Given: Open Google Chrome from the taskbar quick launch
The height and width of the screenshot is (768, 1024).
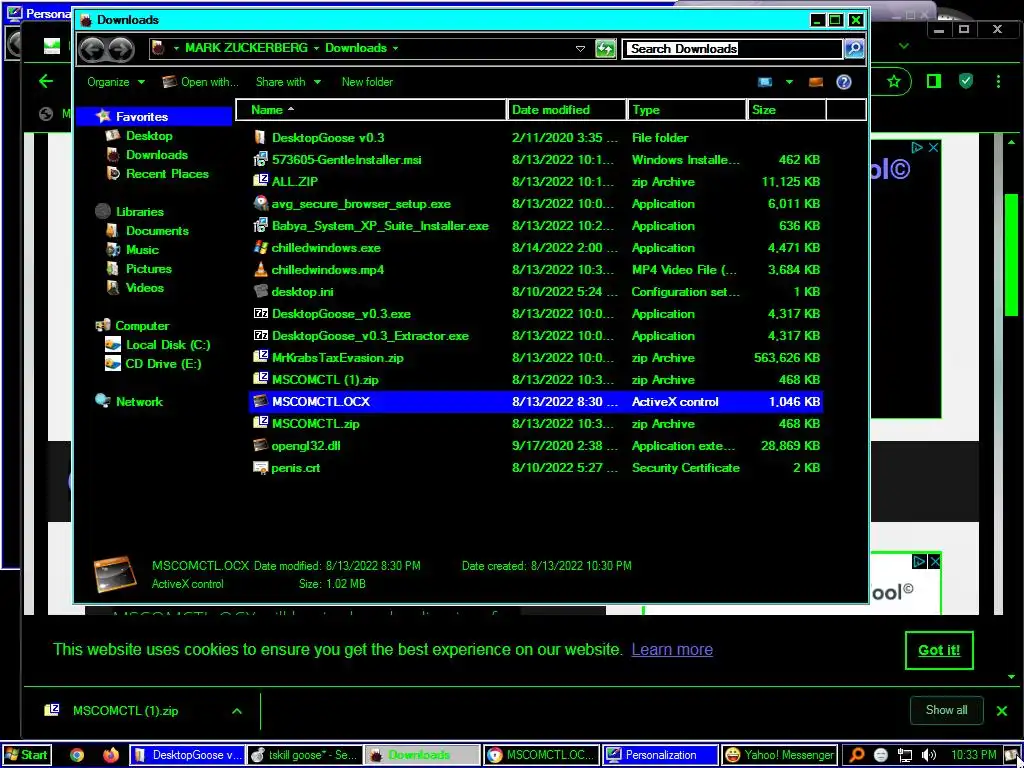Looking at the screenshot, I should (77, 755).
